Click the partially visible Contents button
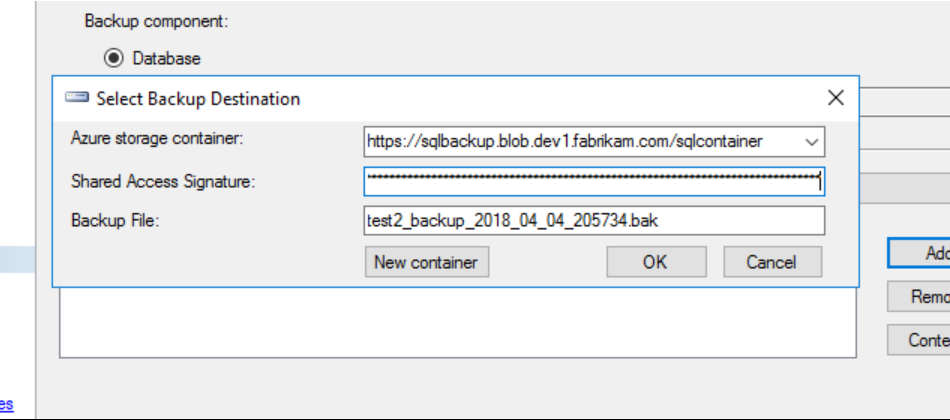 (920, 340)
